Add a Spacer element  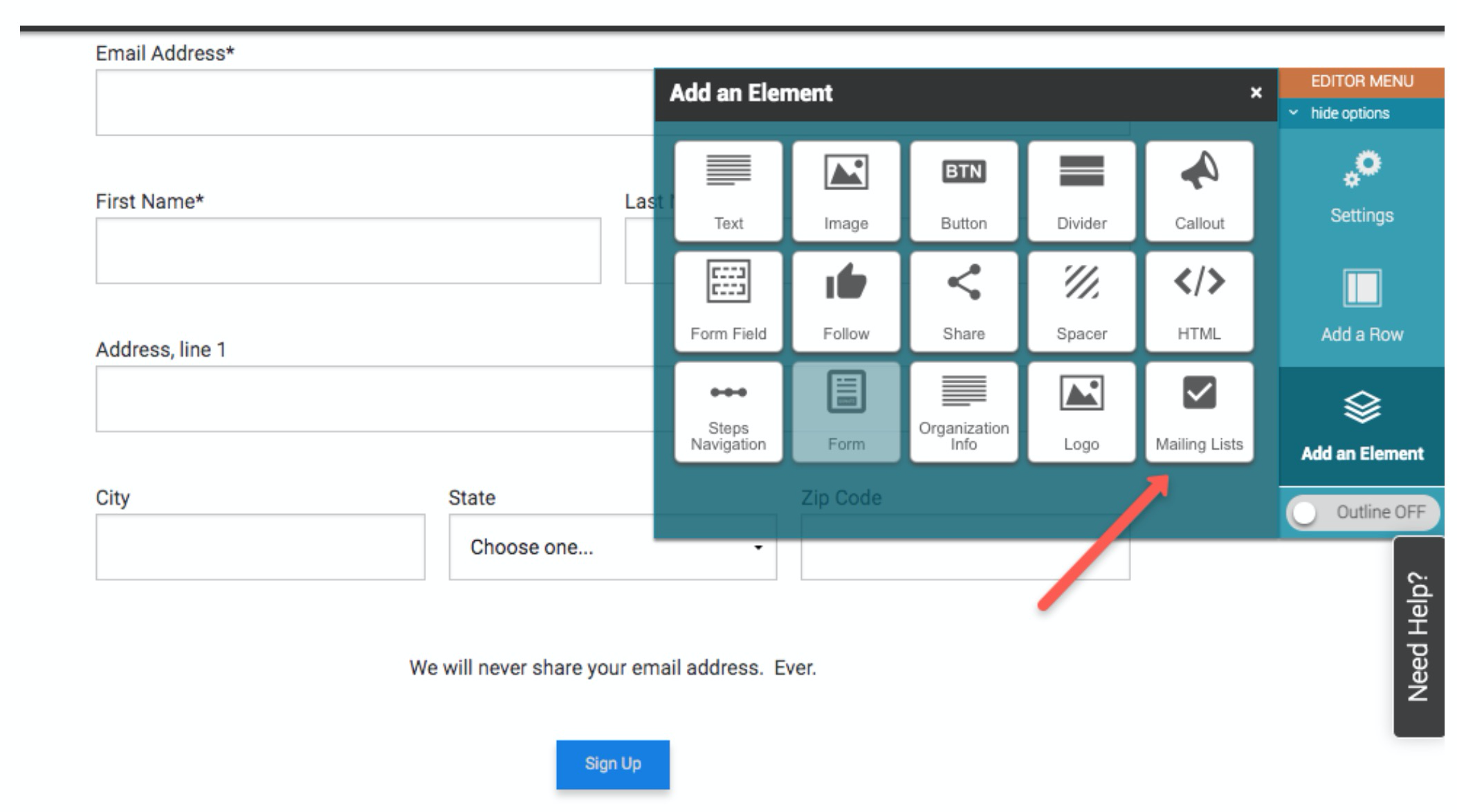point(1081,302)
